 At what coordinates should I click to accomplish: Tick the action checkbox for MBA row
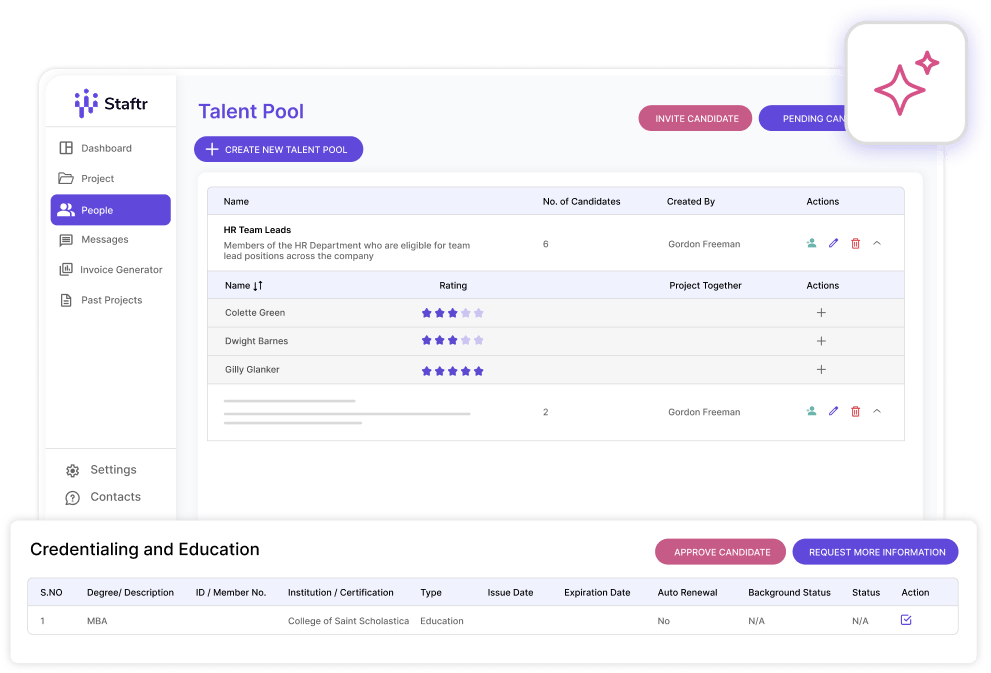(x=906, y=620)
